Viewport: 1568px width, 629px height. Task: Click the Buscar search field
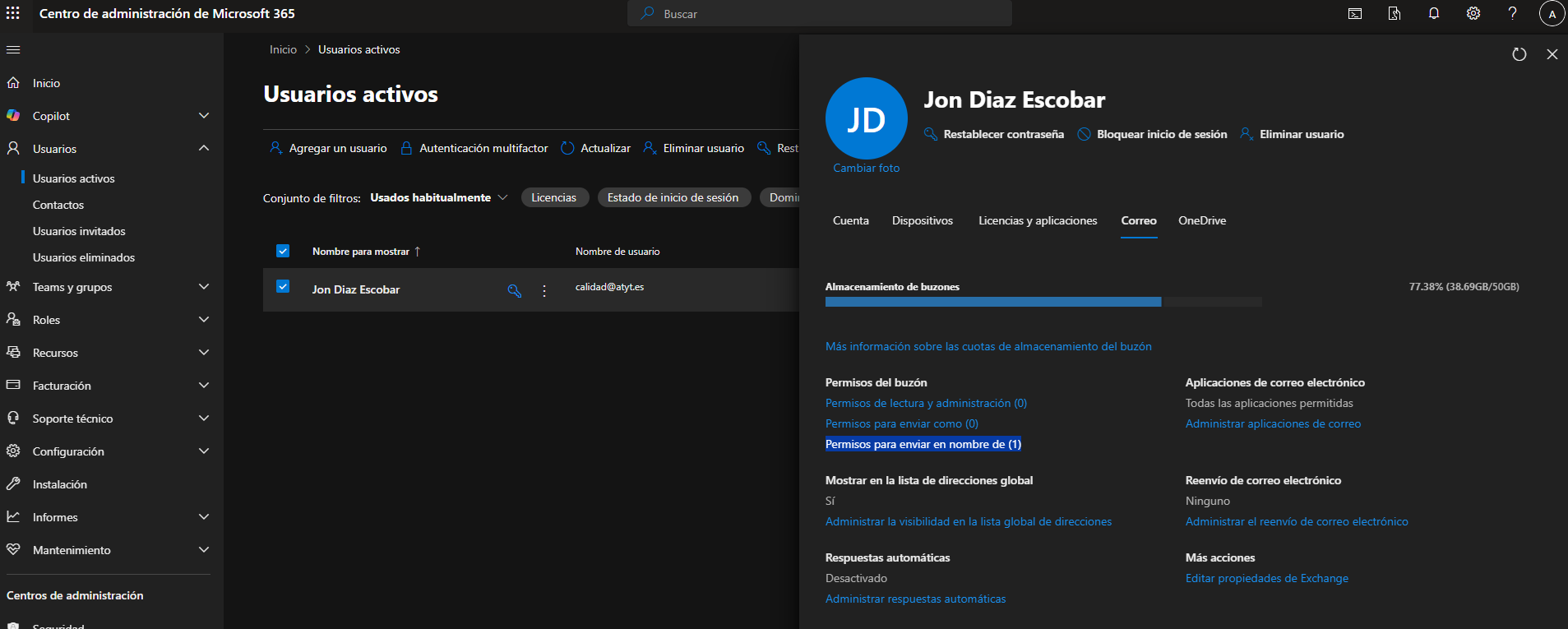(x=820, y=14)
